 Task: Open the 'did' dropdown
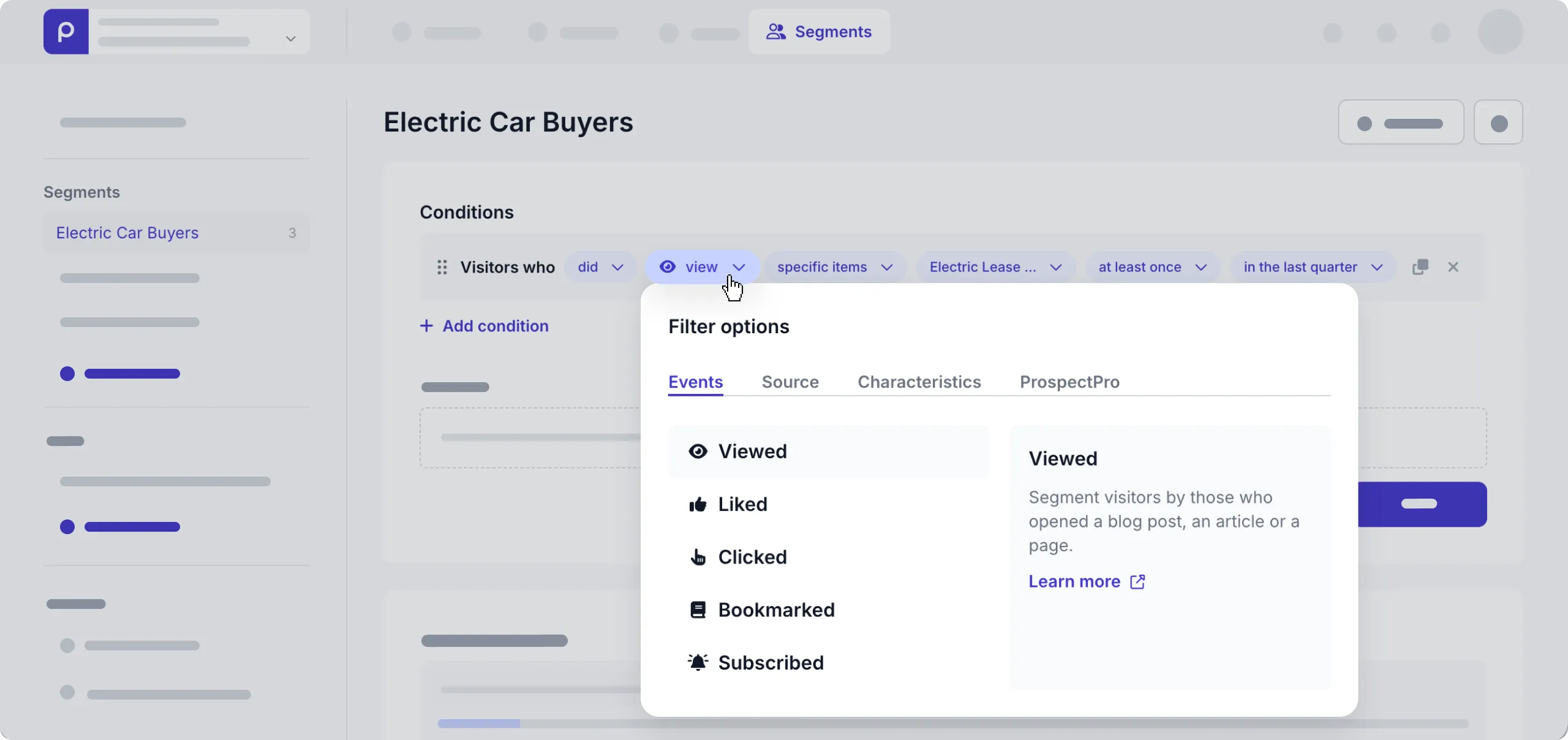pyautogui.click(x=600, y=267)
